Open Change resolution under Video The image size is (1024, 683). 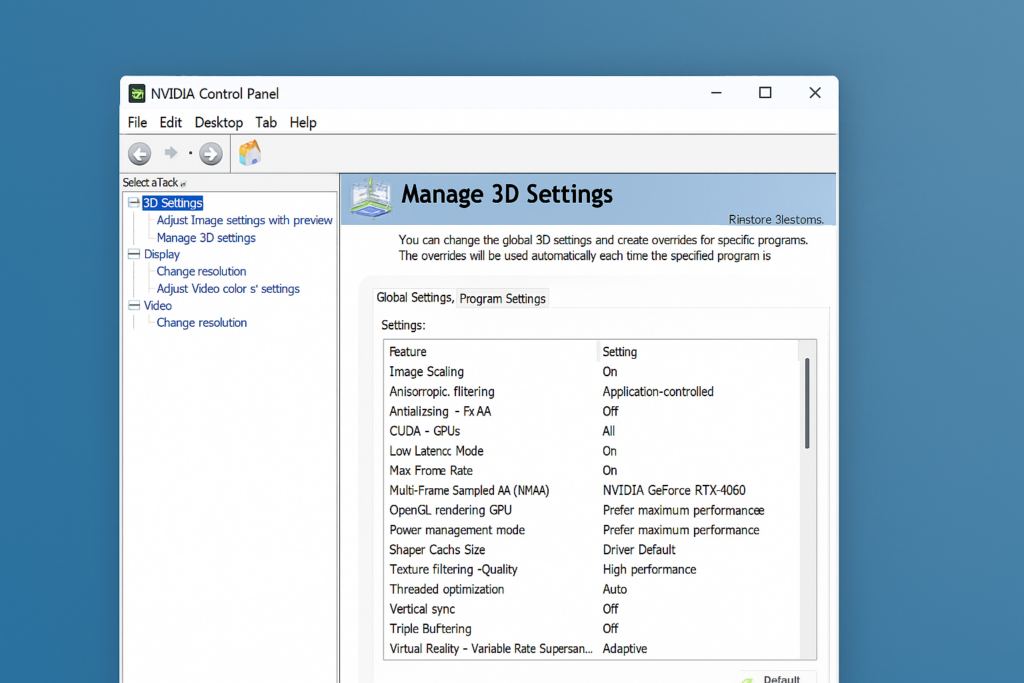(201, 323)
